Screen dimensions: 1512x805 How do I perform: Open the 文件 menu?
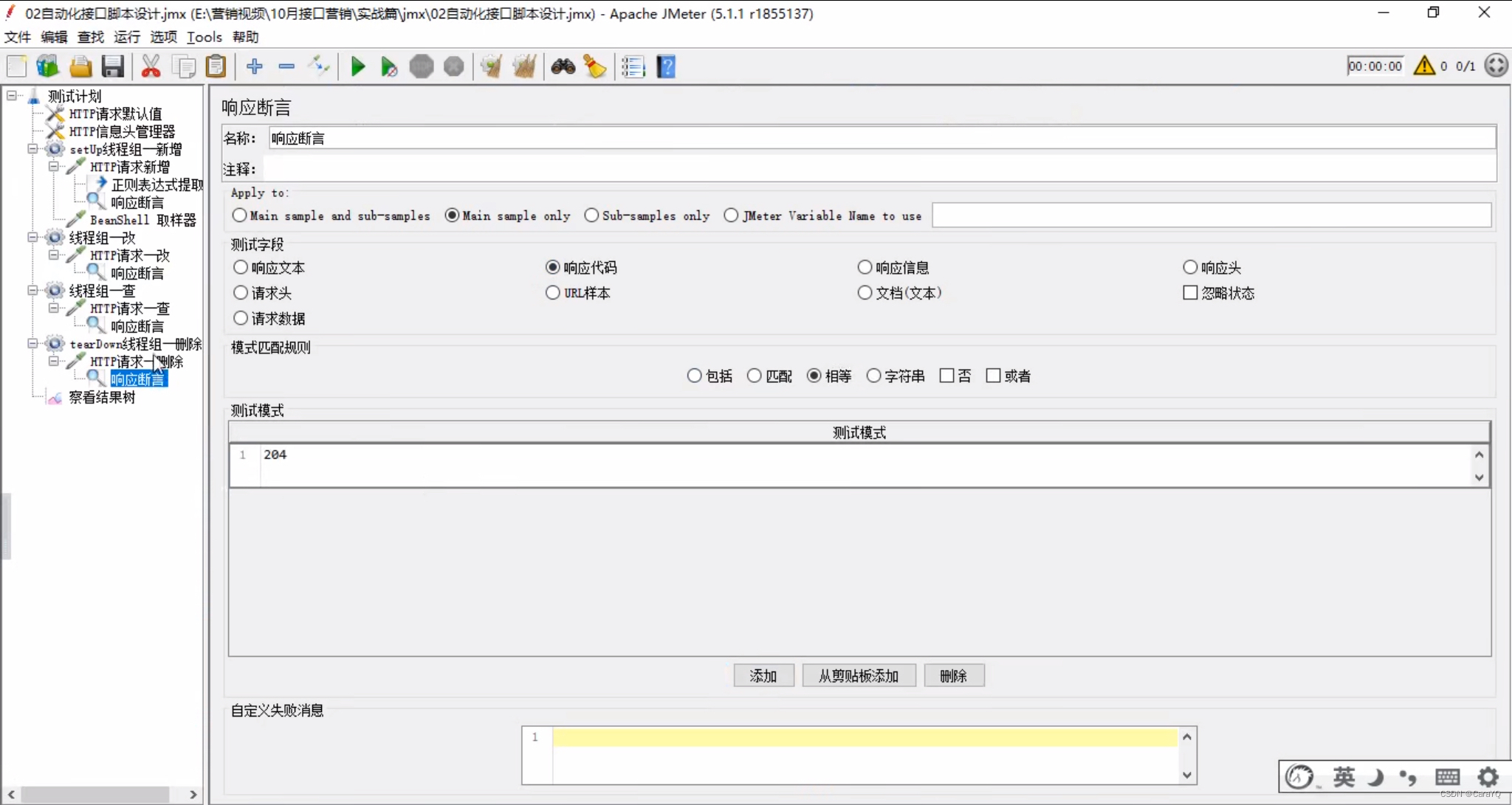coord(18,37)
